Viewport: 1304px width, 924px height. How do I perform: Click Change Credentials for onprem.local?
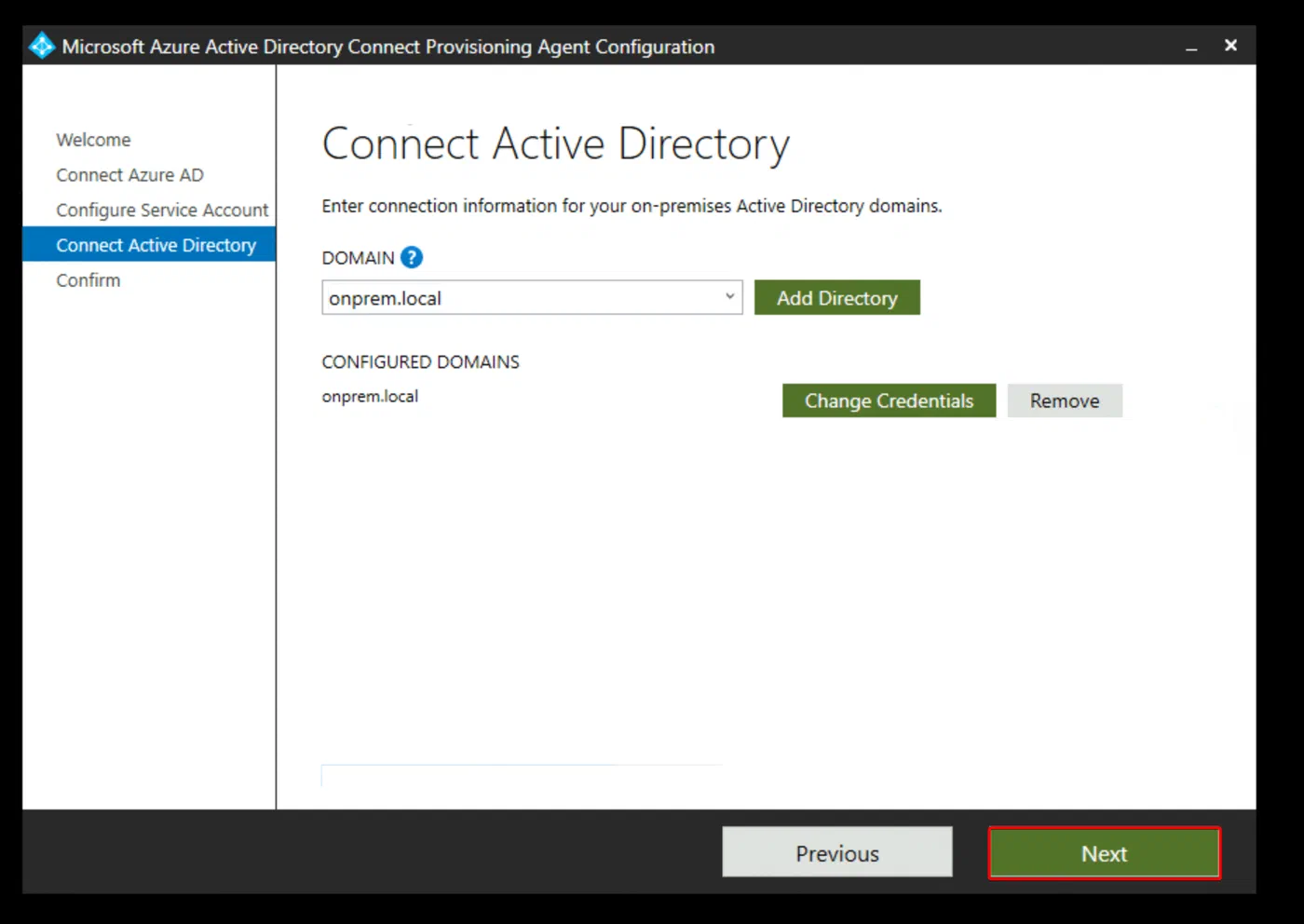point(889,401)
